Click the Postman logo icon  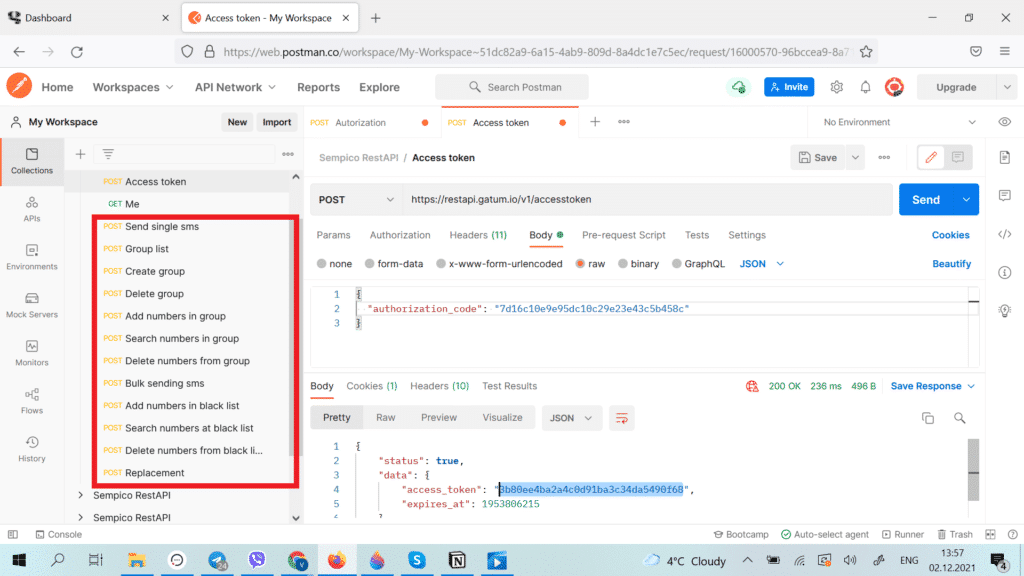(19, 87)
